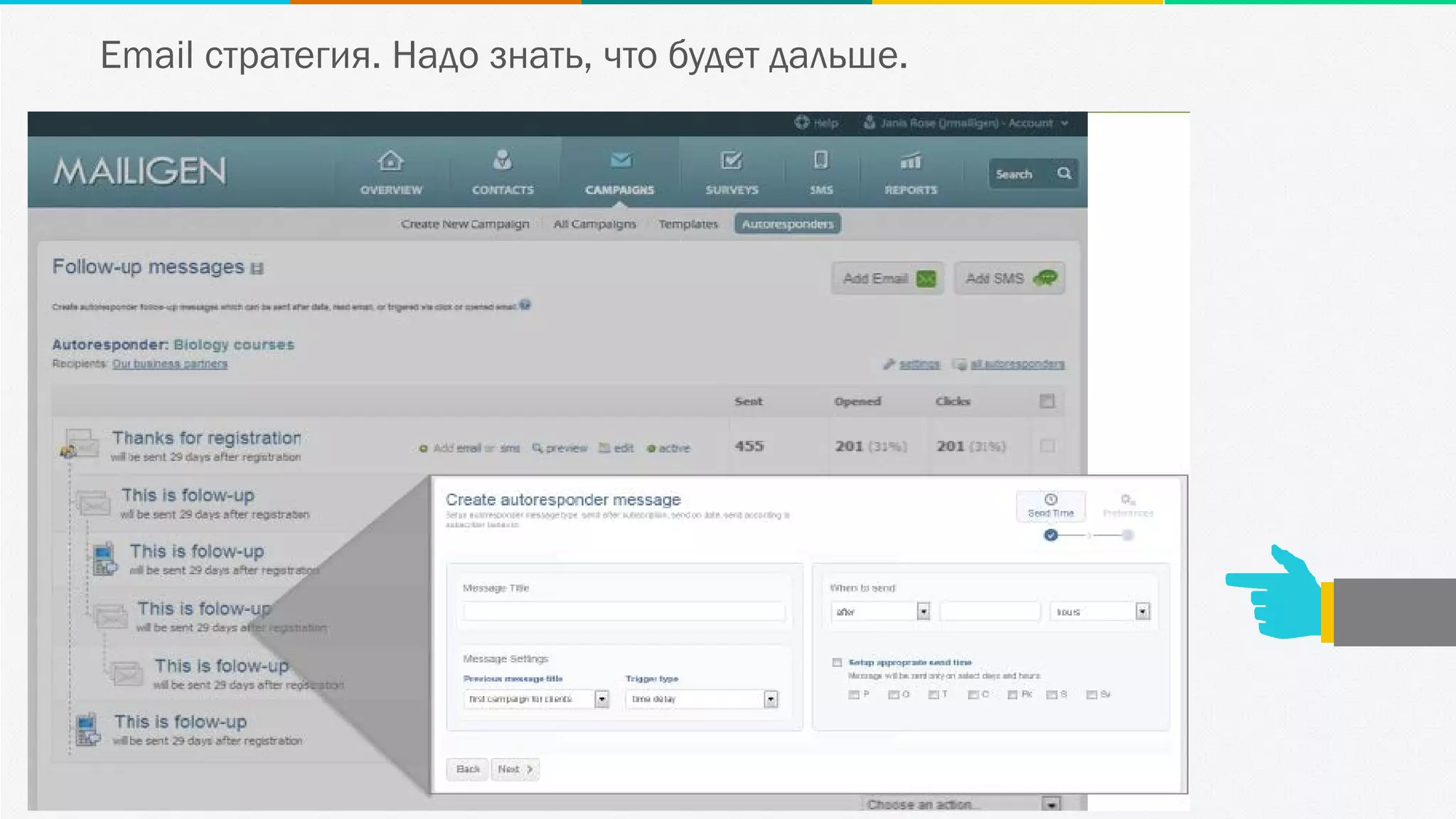This screenshot has width=1456, height=819.
Task: Check the O day checkbox
Action: [893, 695]
